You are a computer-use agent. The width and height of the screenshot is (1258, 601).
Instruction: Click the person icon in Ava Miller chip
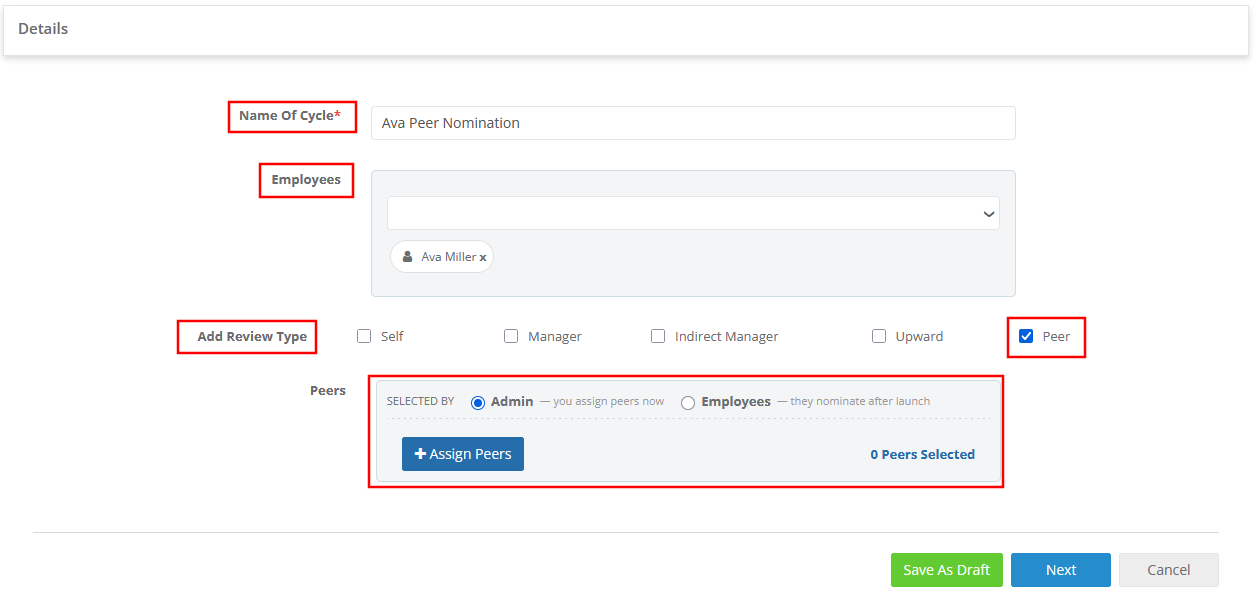coord(407,257)
